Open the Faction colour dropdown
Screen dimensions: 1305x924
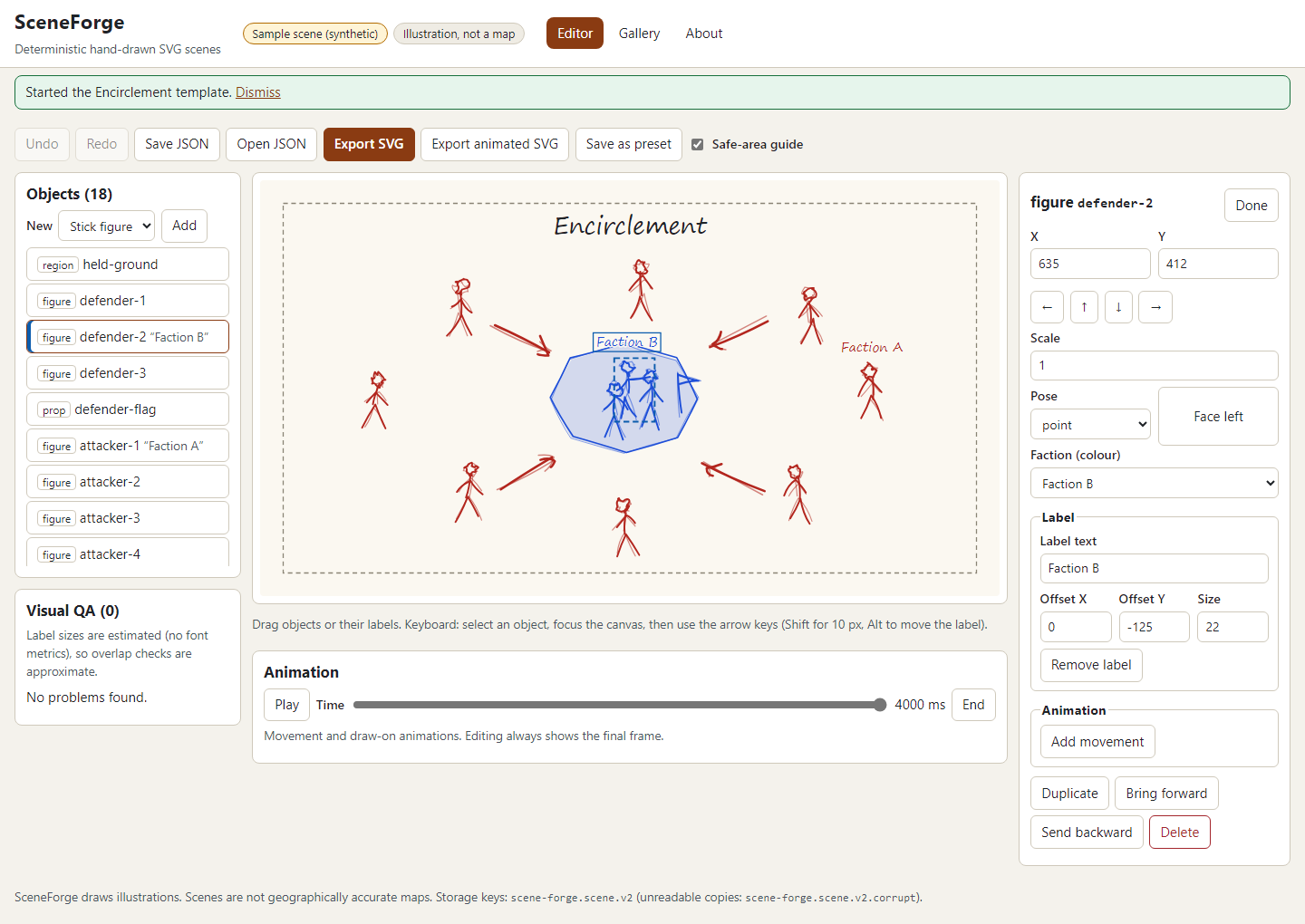click(x=1155, y=483)
